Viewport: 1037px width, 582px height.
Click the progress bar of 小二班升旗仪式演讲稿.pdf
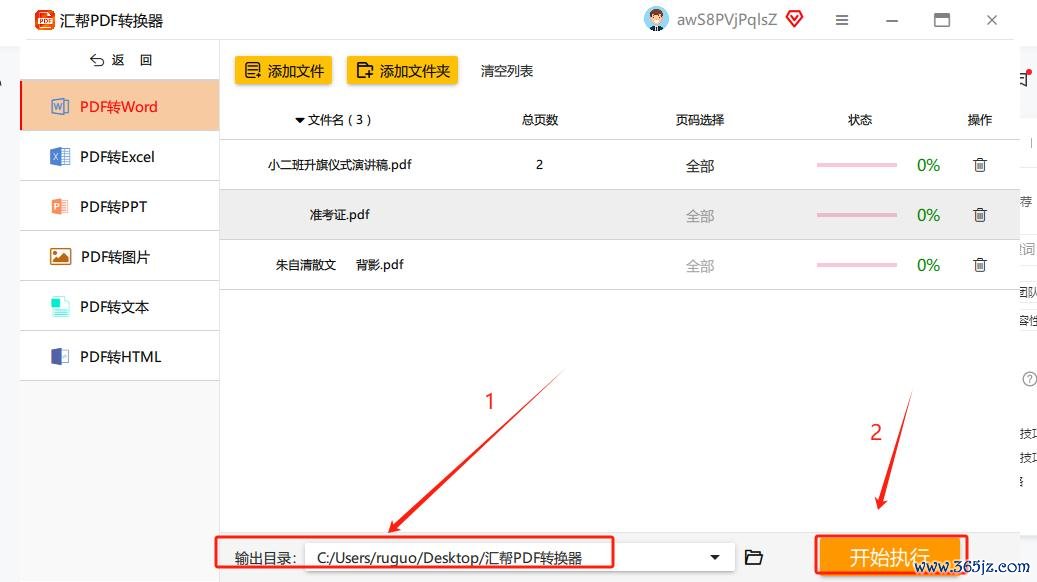[856, 165]
